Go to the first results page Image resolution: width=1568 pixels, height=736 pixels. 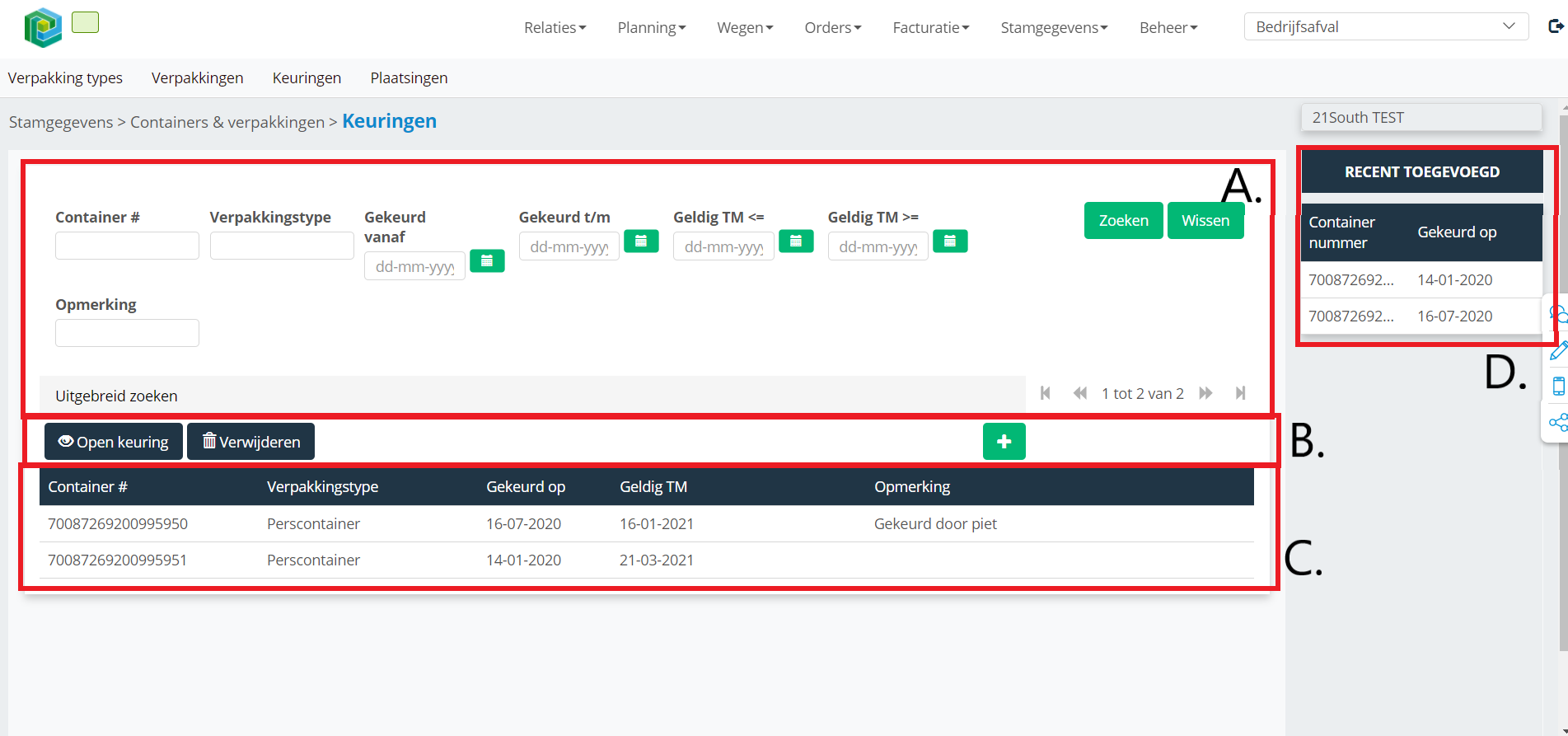(x=1045, y=393)
